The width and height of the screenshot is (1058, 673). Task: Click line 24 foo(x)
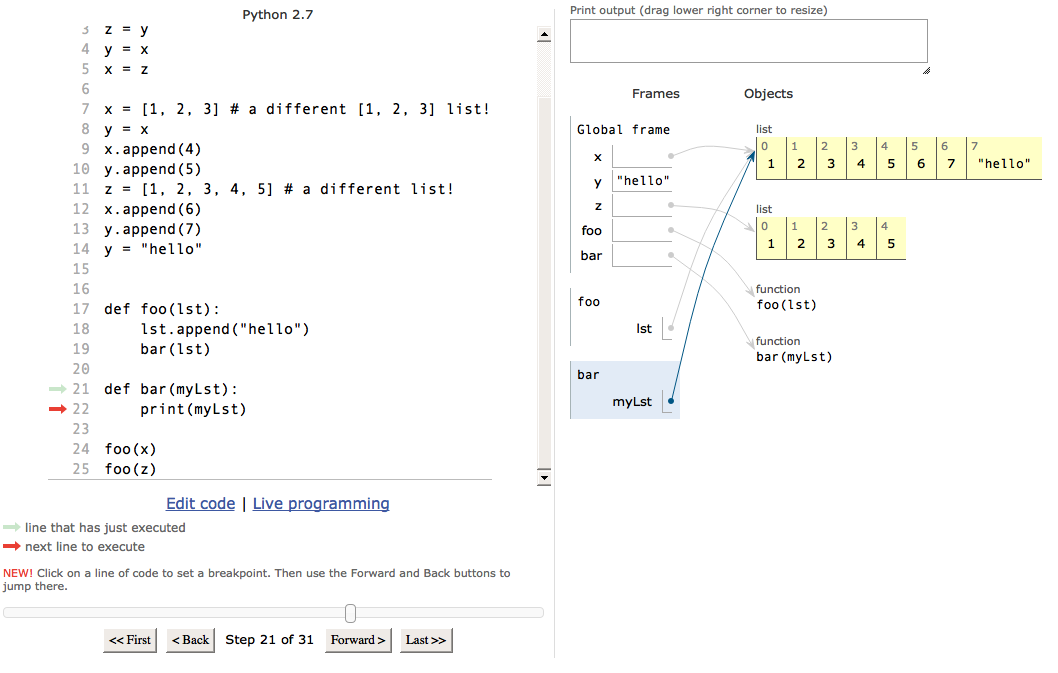[x=130, y=449]
